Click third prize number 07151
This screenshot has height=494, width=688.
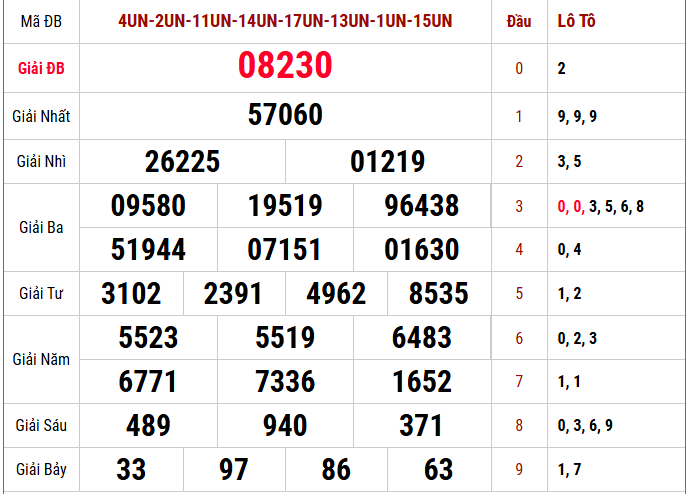point(285,249)
